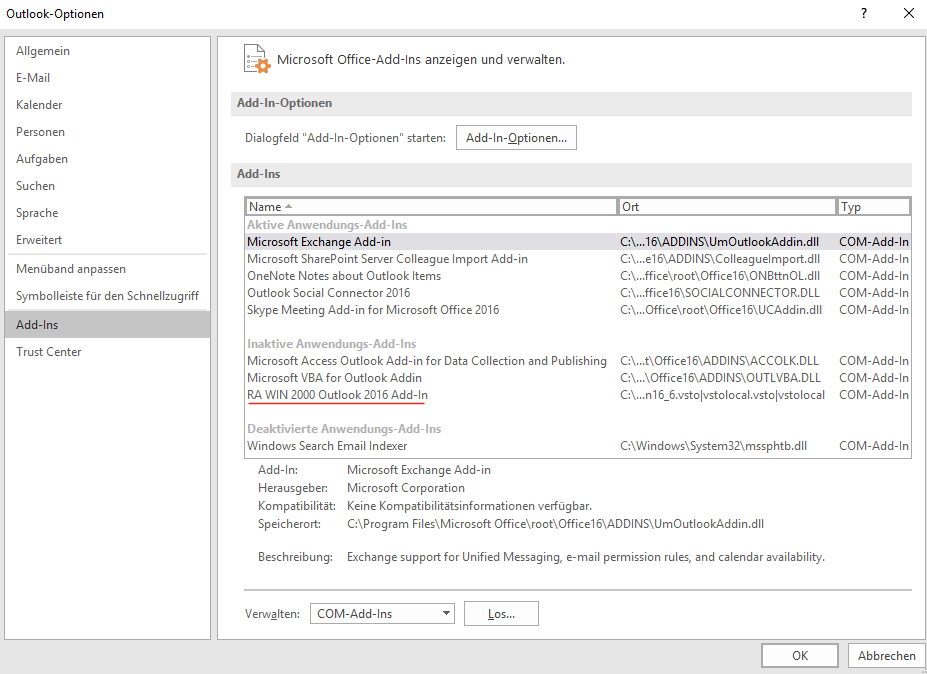The height and width of the screenshot is (674, 927).
Task: Click the Typ column header
Action: click(873, 206)
